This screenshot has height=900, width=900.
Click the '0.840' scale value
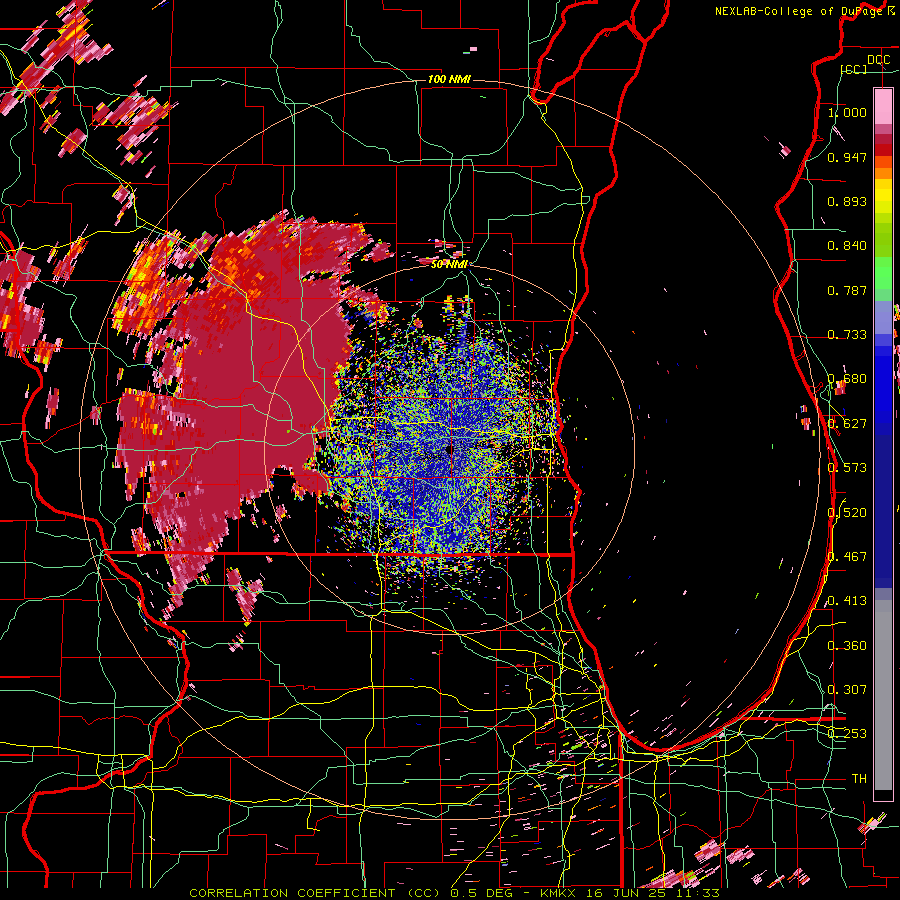(847, 246)
